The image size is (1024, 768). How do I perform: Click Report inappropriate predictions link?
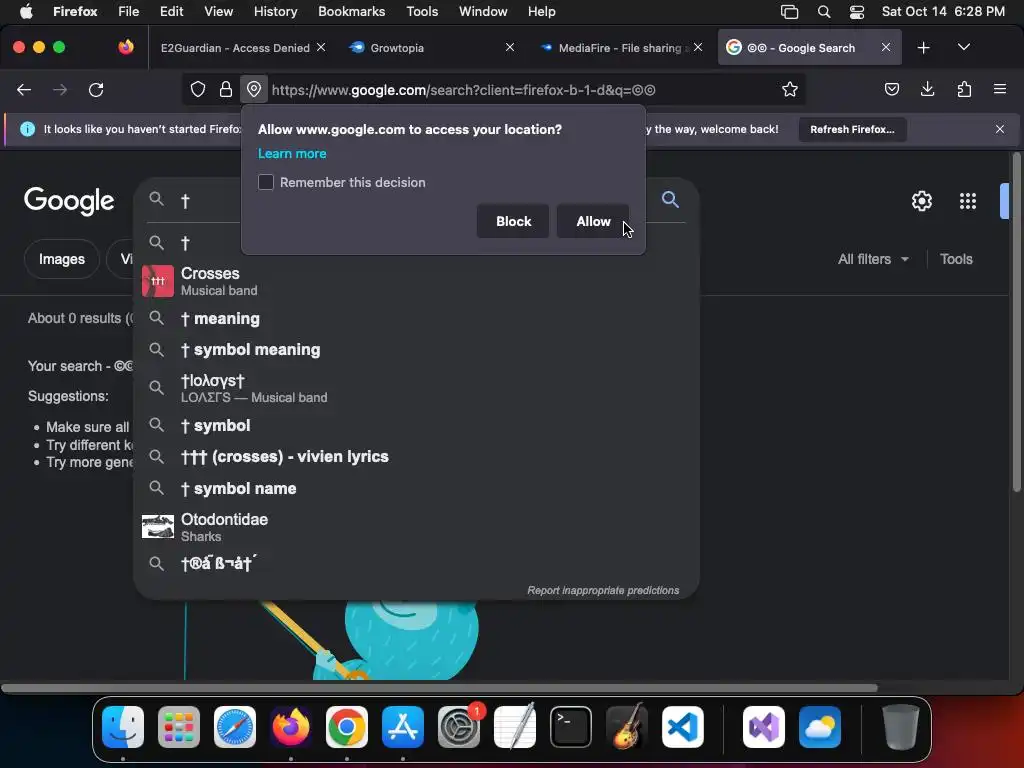click(603, 590)
